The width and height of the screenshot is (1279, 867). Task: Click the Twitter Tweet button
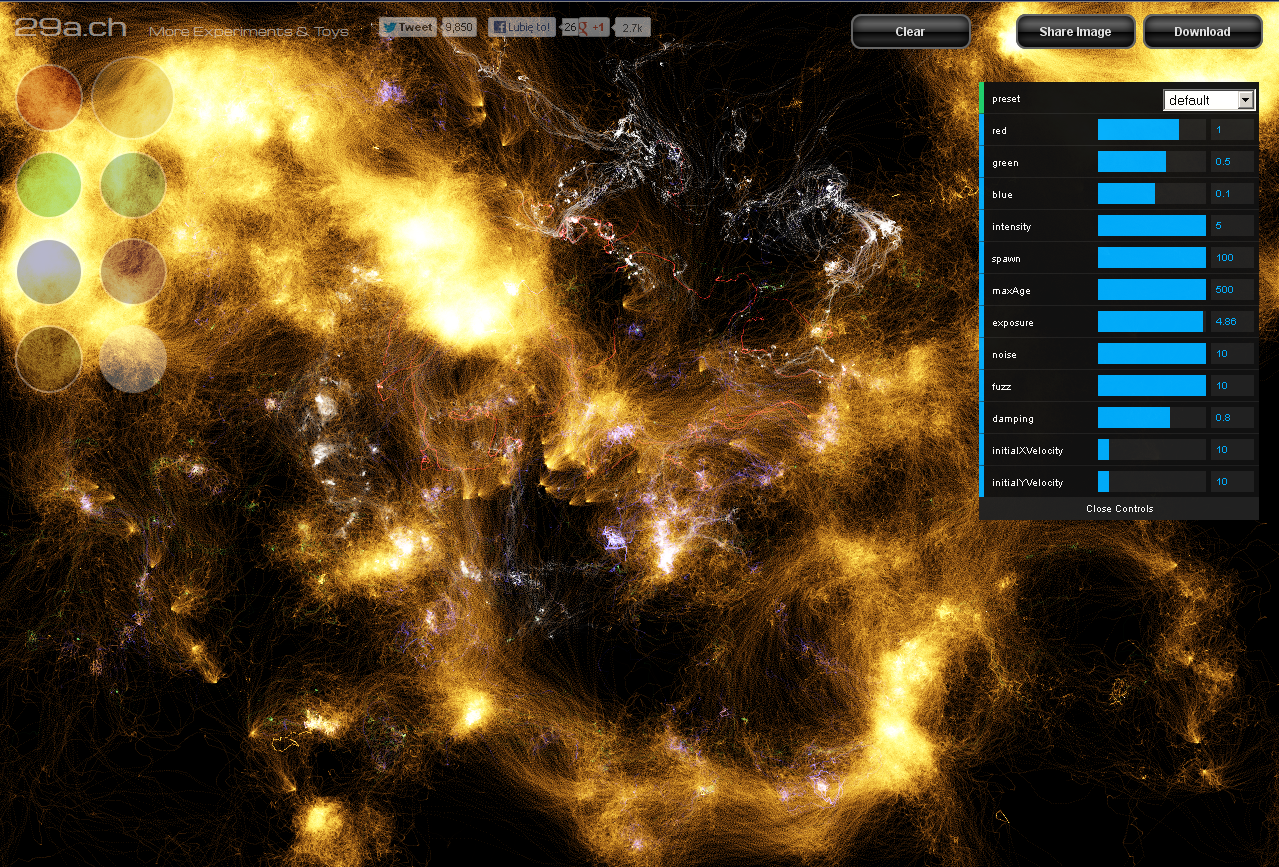[408, 28]
